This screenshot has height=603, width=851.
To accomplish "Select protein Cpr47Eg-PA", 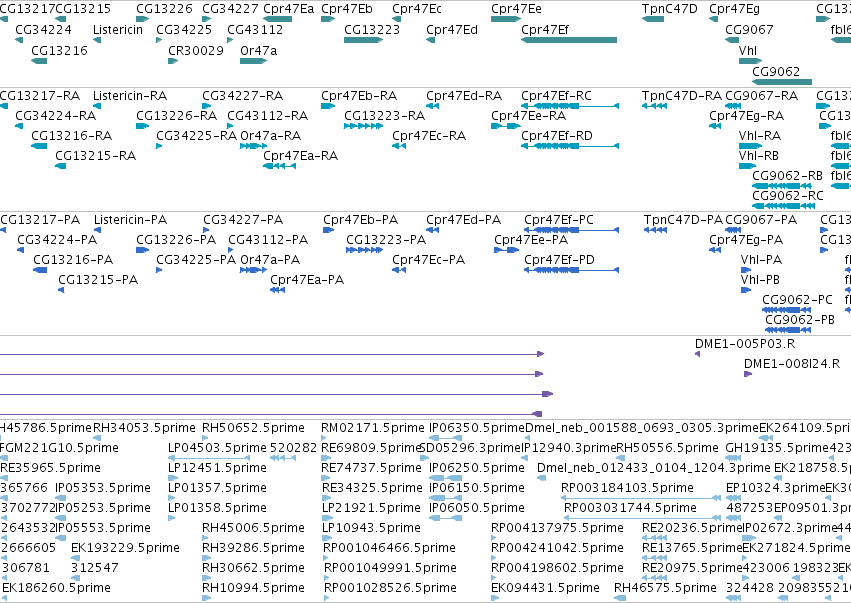I will (x=715, y=250).
